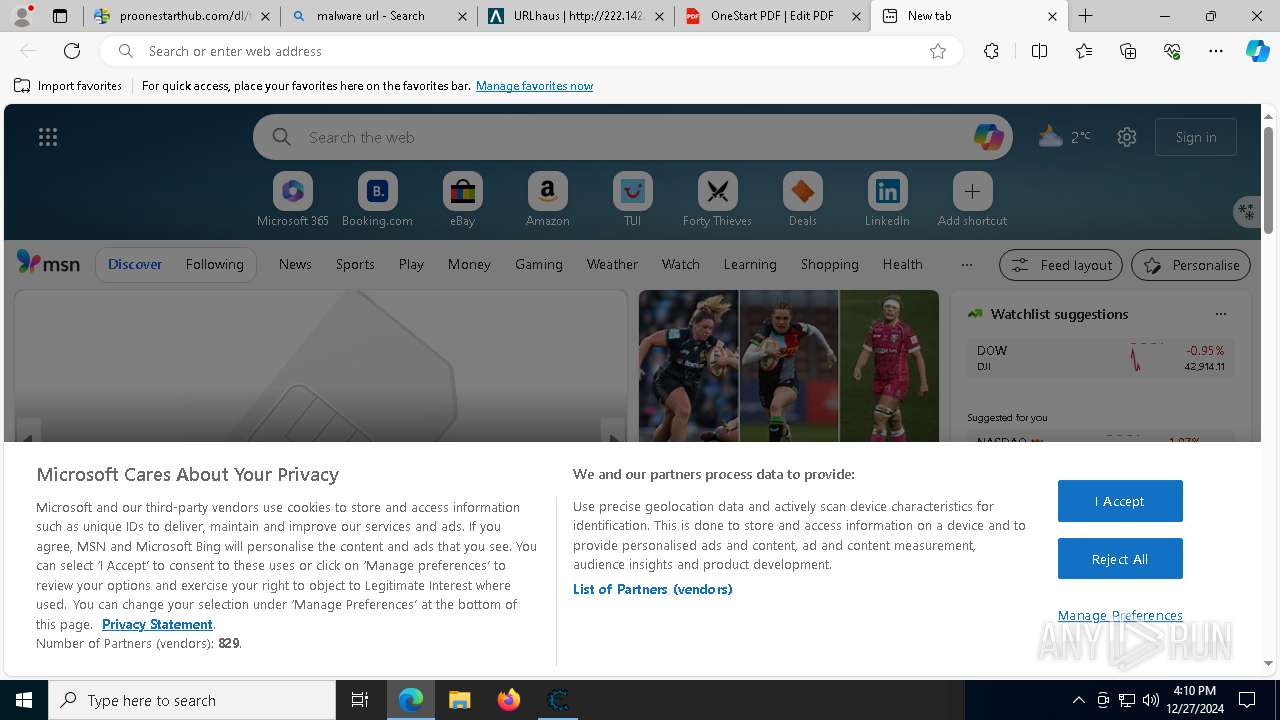
Task: Open the Gaming category
Action: tap(539, 264)
